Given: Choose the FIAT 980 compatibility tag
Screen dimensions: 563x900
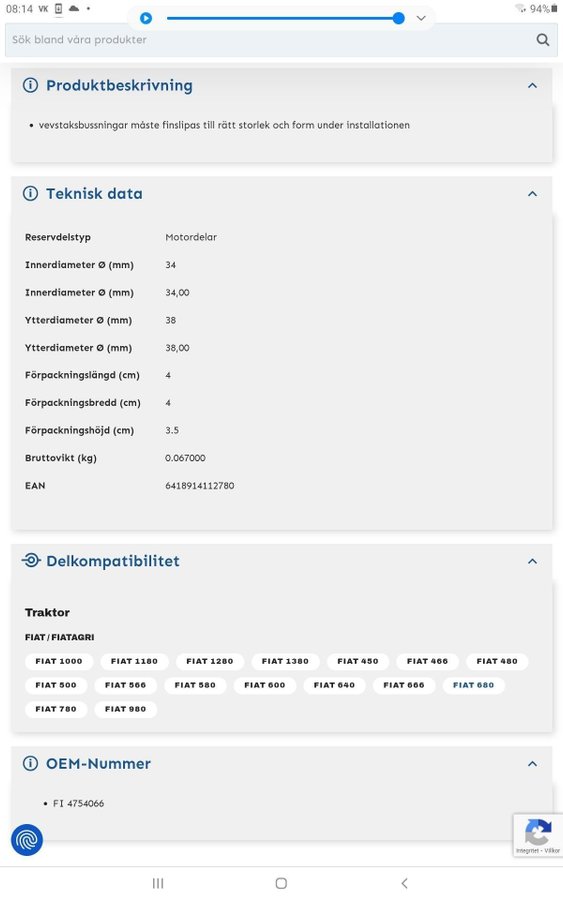Looking at the screenshot, I should click(125, 709).
